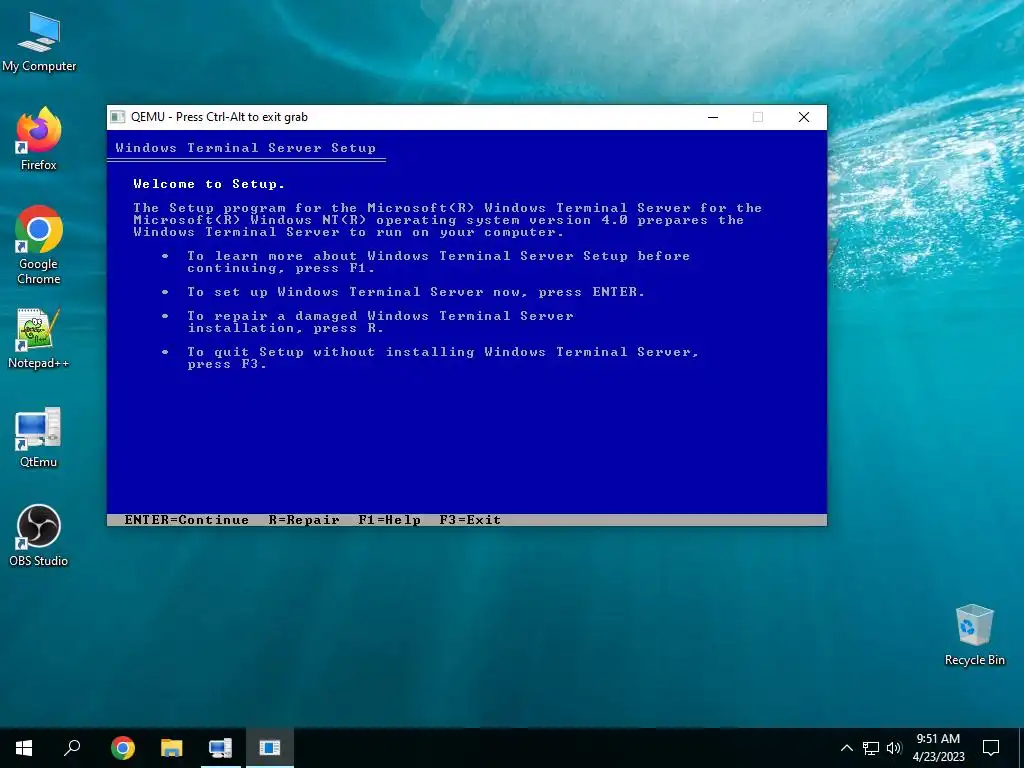Open File Explorer from the taskbar
Image resolution: width=1024 pixels, height=768 pixels.
[172, 748]
